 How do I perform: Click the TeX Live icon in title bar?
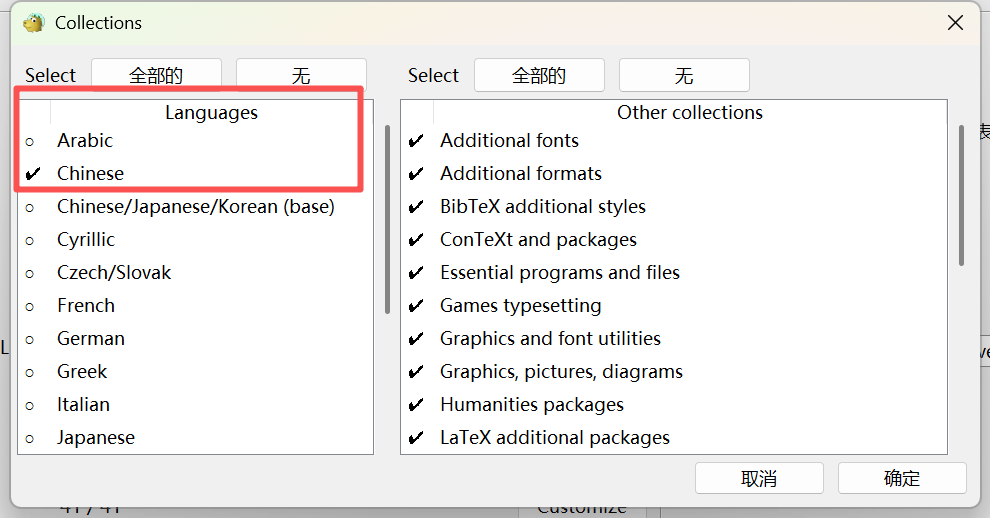[34, 23]
